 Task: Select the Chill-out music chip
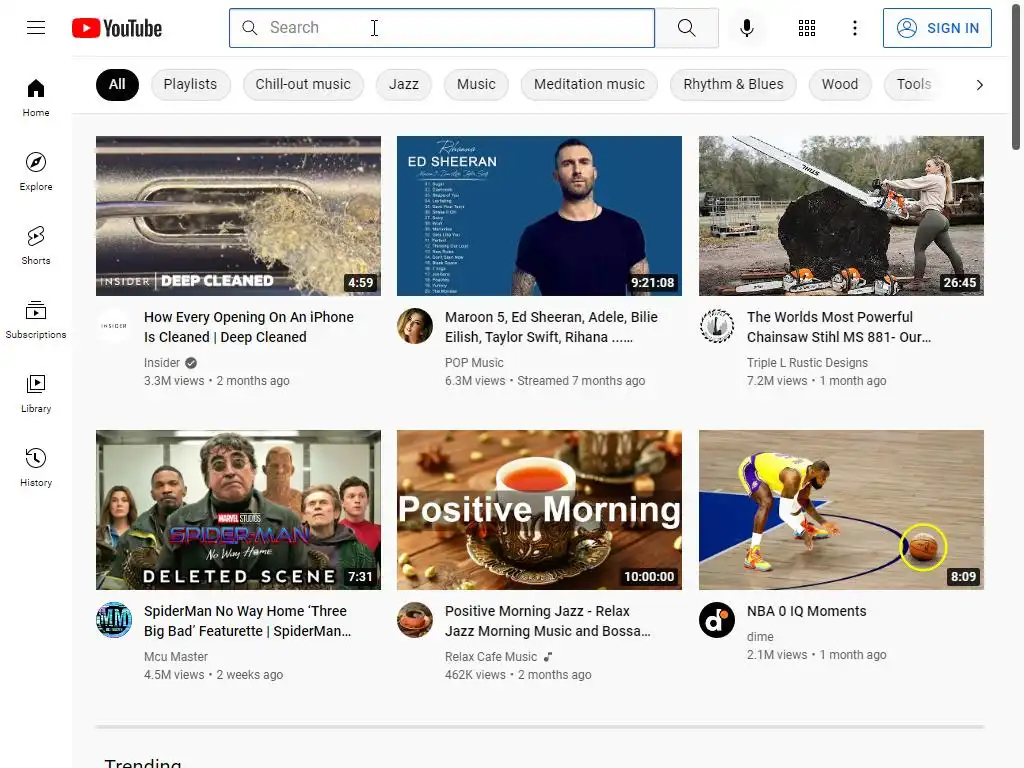pyautogui.click(x=303, y=84)
